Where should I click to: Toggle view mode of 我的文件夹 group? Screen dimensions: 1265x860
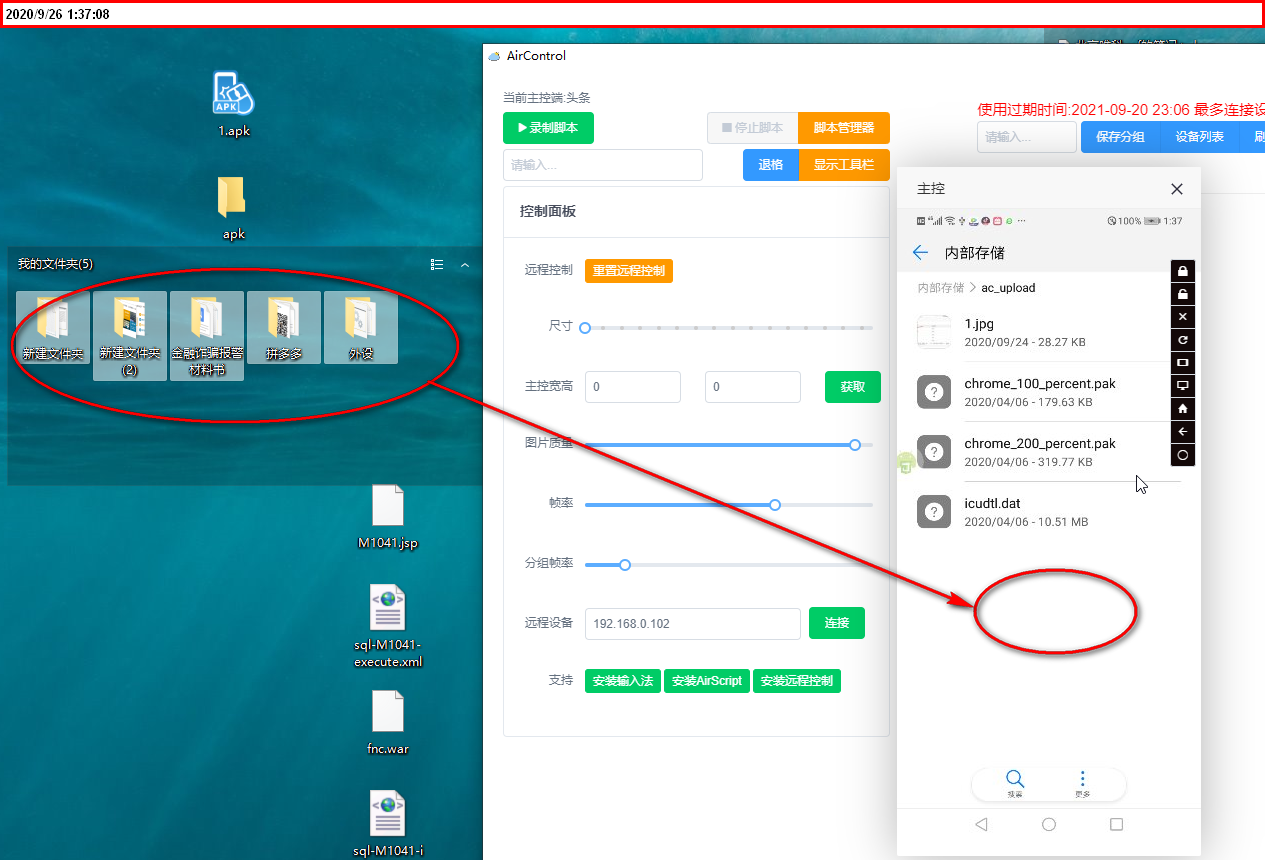pyautogui.click(x=437, y=265)
